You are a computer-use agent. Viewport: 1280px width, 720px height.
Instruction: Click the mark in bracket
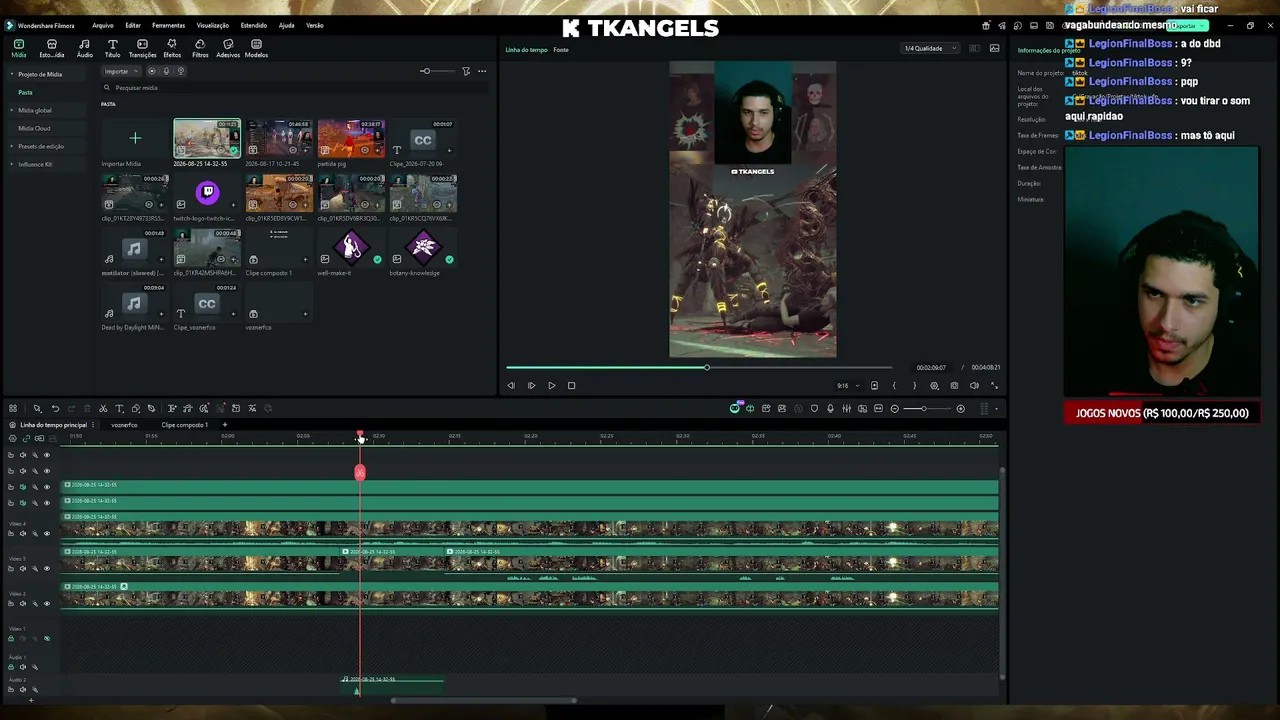coord(894,385)
